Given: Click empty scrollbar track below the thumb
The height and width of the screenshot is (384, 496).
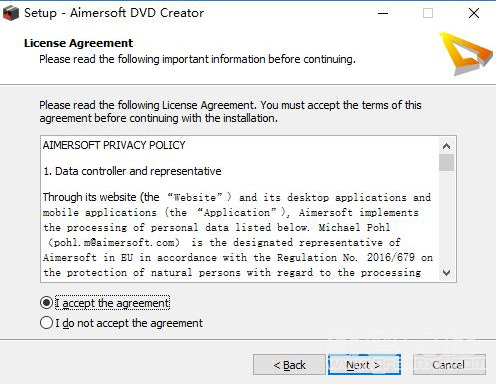Looking at the screenshot, I should click(x=446, y=218).
